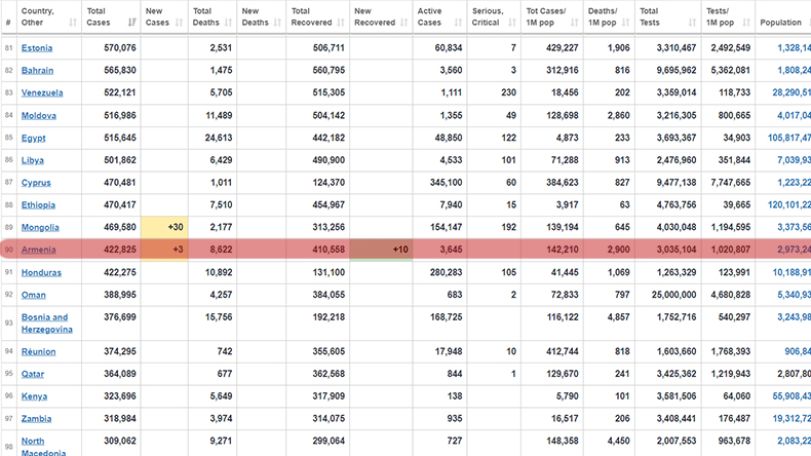The width and height of the screenshot is (811, 456).
Task: Open the Bosnia and Herzegovina link
Action: pos(47,323)
